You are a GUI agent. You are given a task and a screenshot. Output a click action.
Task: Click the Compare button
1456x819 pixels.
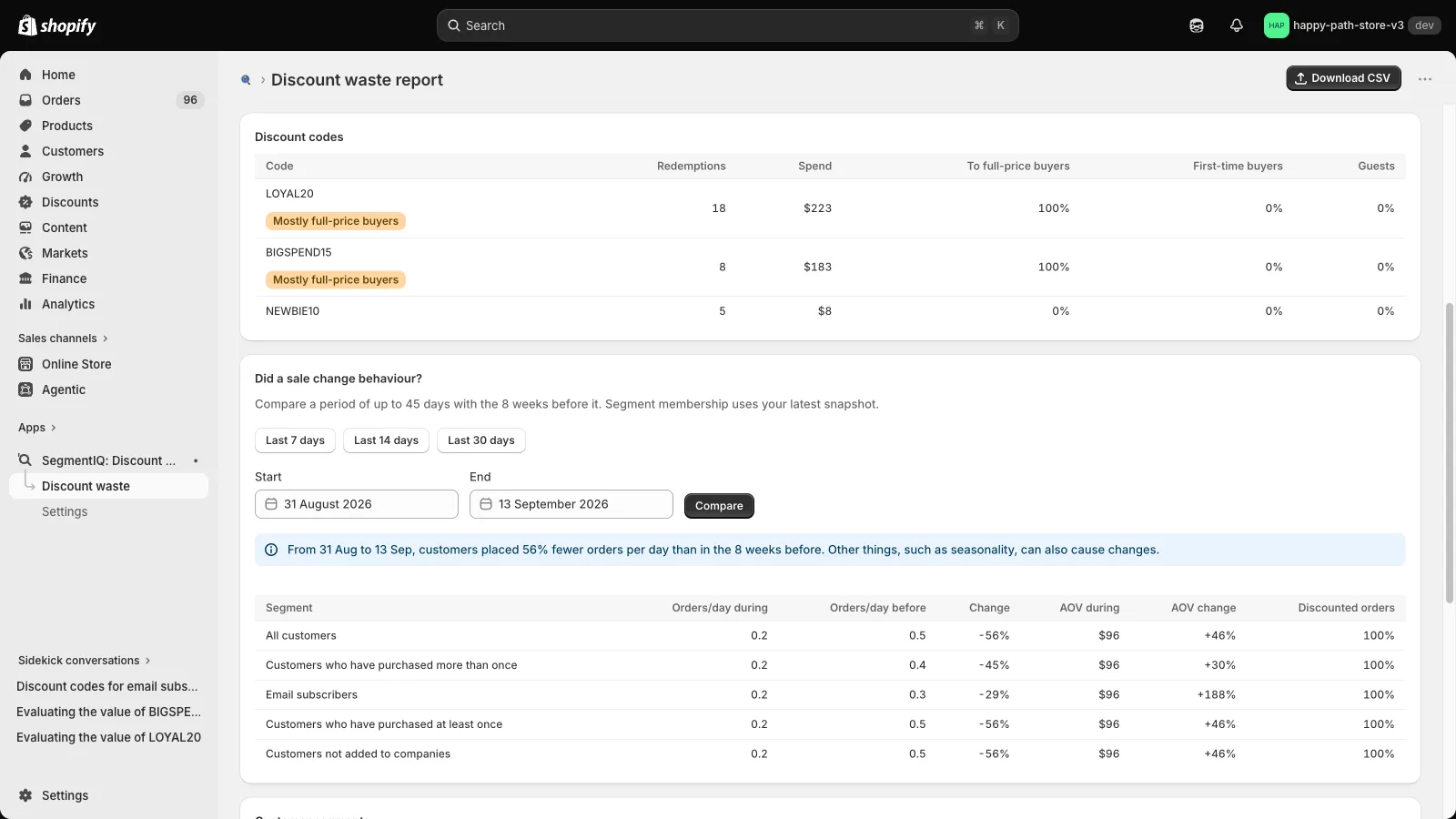tap(719, 506)
